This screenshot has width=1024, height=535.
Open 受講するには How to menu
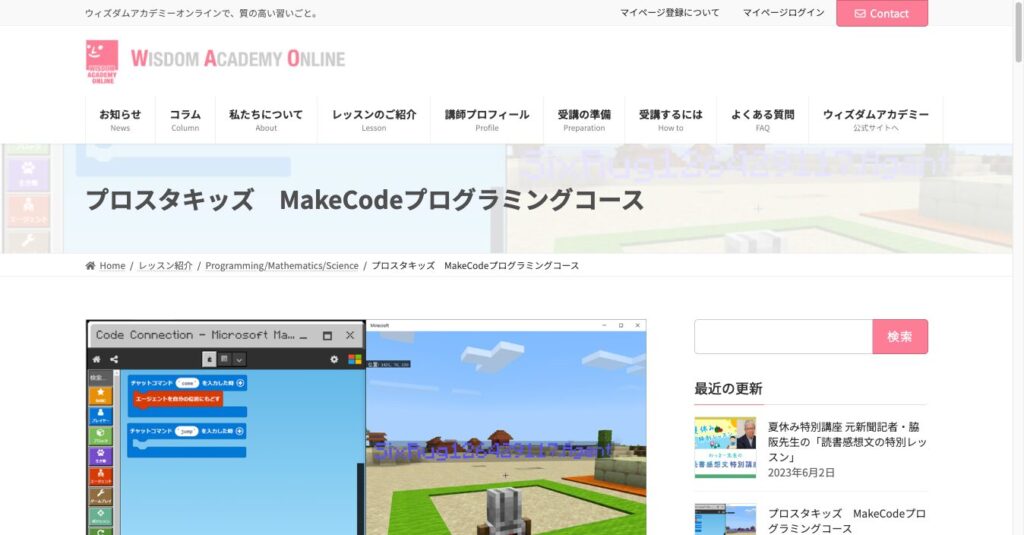(x=671, y=120)
